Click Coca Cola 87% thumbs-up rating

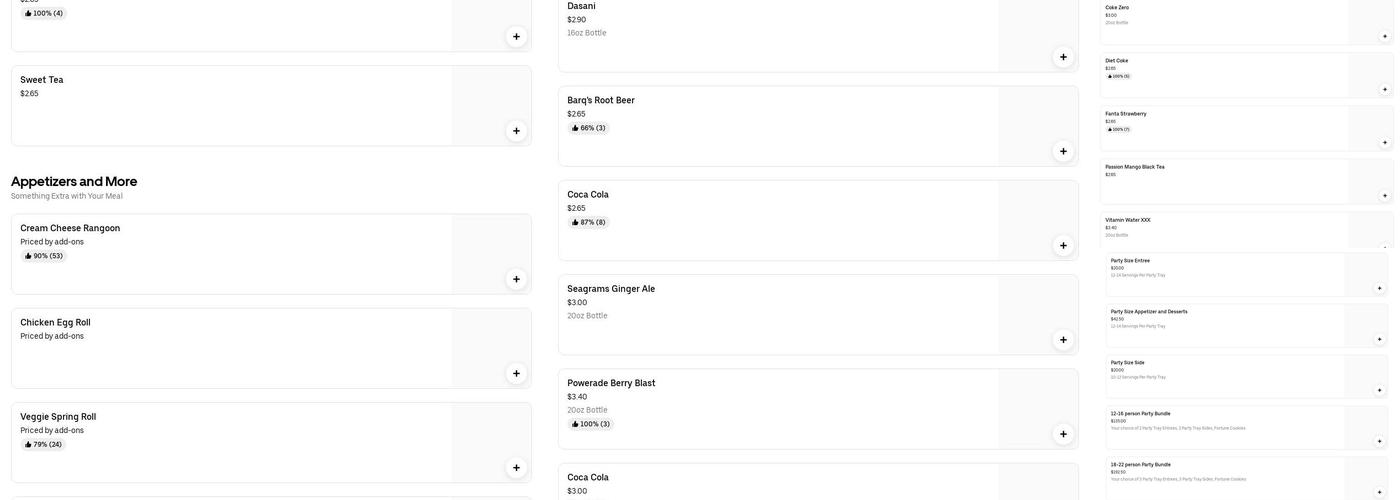point(589,223)
